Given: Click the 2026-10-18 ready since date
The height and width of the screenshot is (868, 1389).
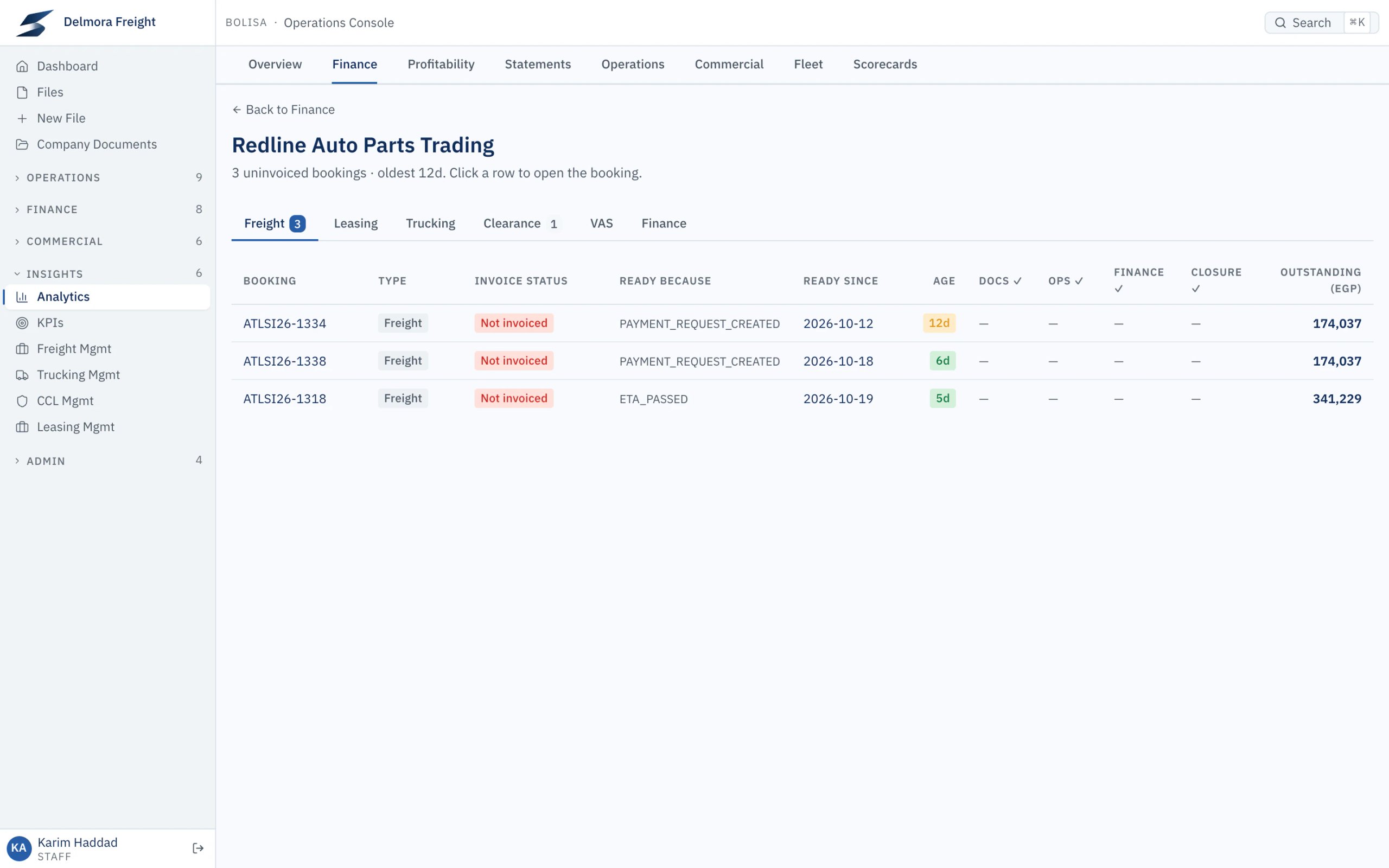Looking at the screenshot, I should (x=838, y=361).
